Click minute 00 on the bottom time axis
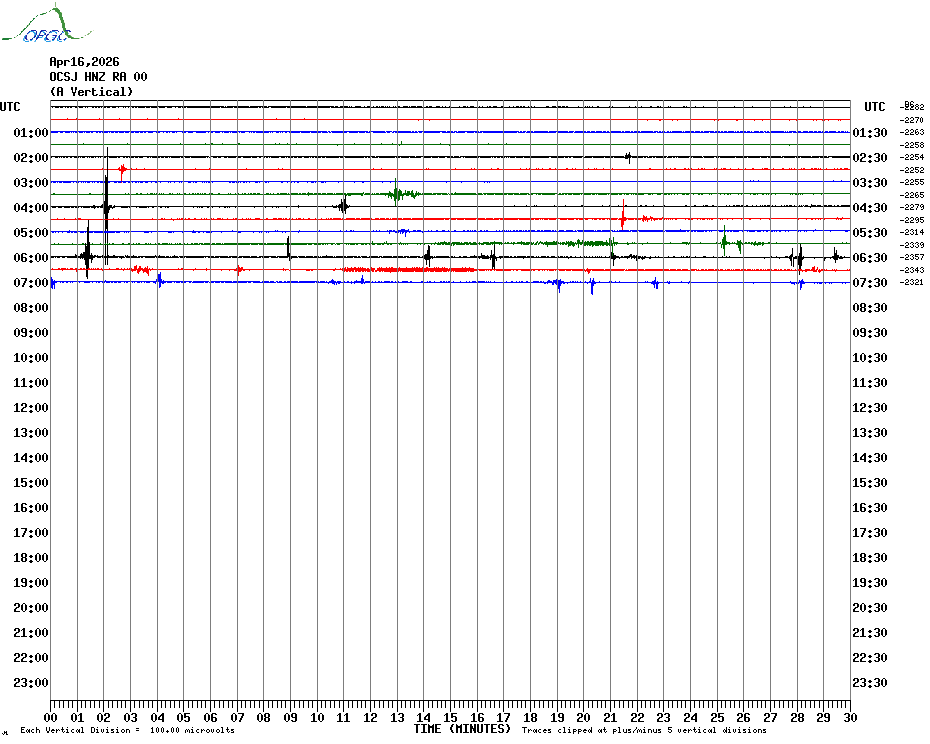Screen dimensions: 930x744 (51, 718)
